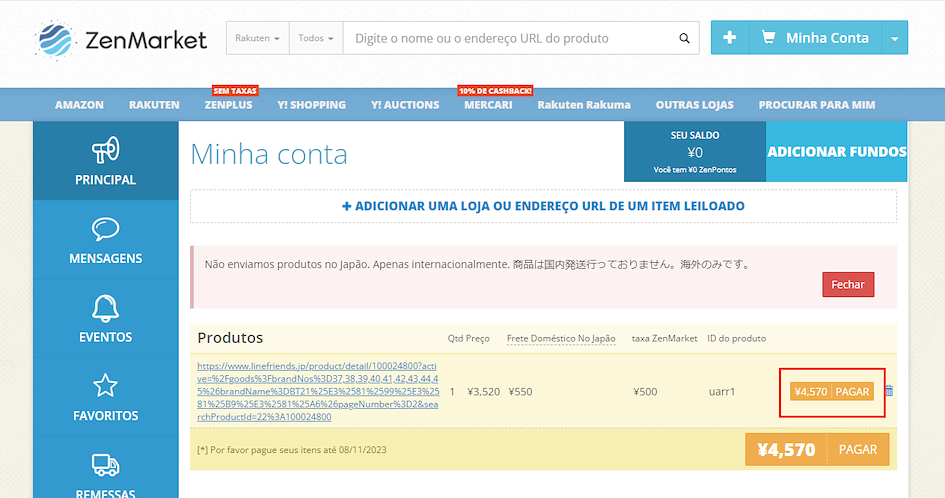The height and width of the screenshot is (498, 945).
Task: Delete the product with the trash icon
Action: point(889,391)
